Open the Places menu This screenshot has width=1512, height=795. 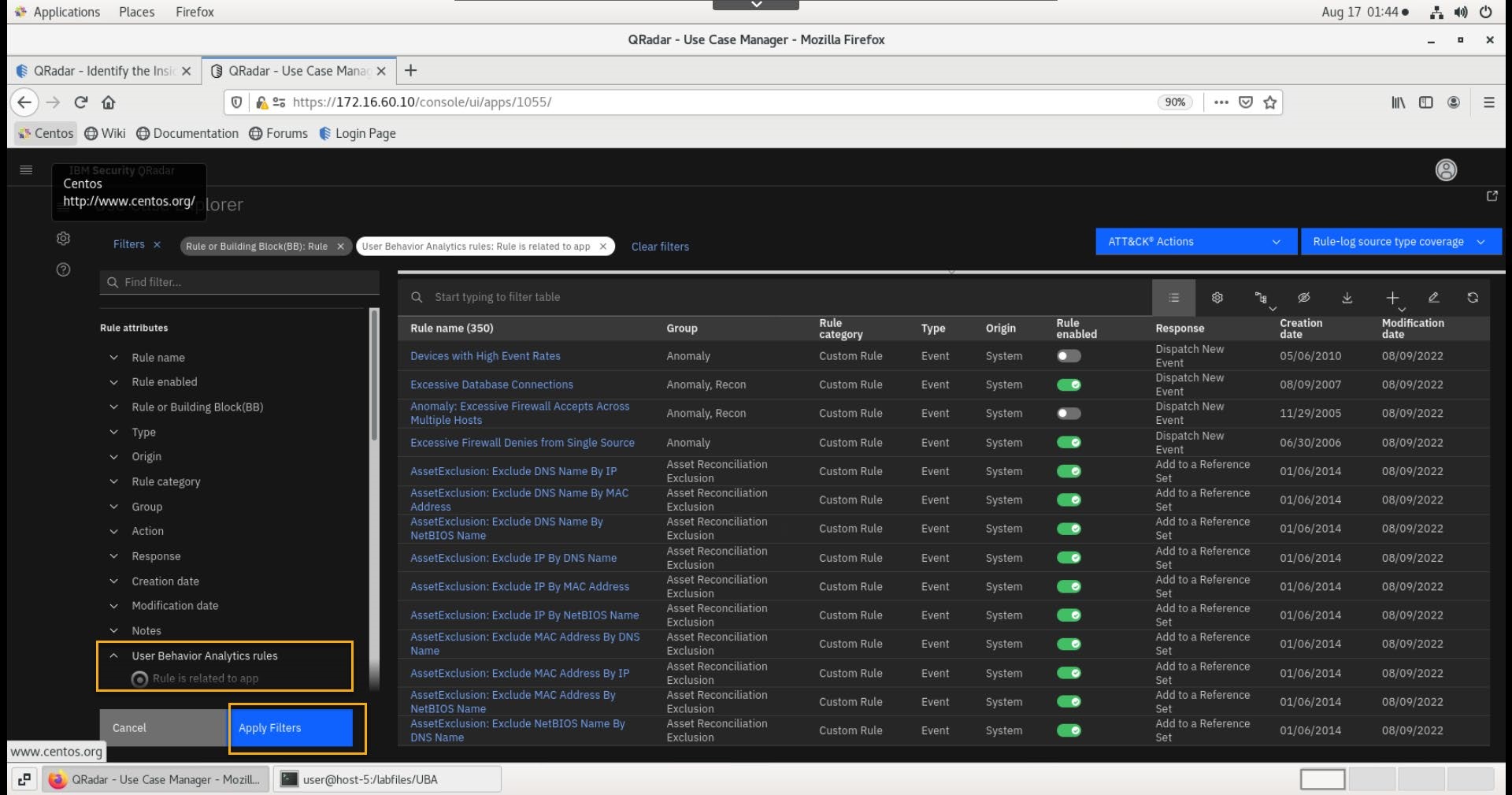(136, 12)
